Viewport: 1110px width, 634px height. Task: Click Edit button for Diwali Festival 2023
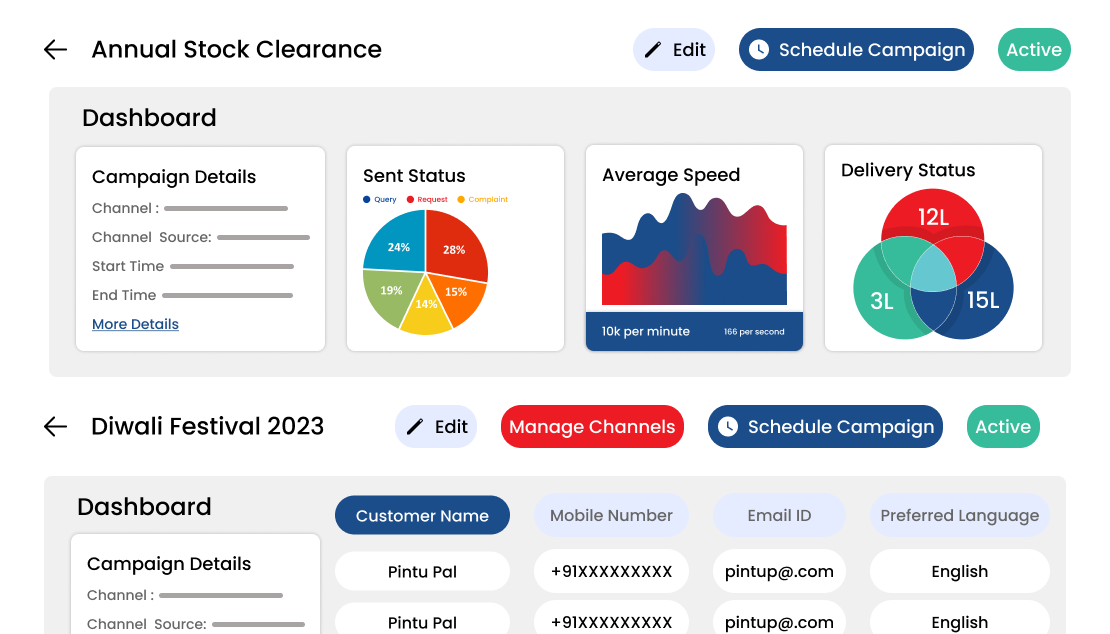pyautogui.click(x=436, y=427)
